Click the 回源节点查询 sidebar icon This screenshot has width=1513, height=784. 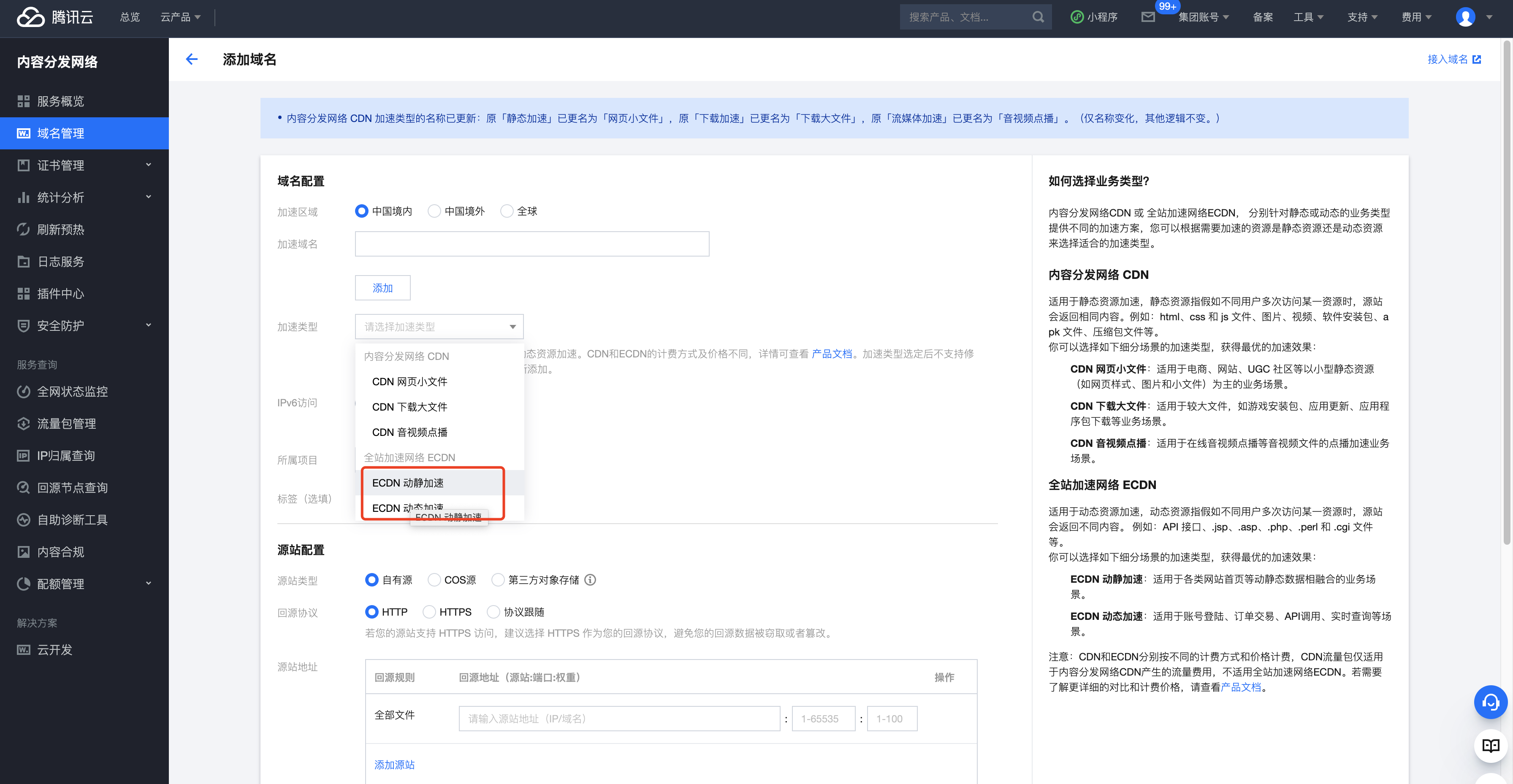pos(24,487)
